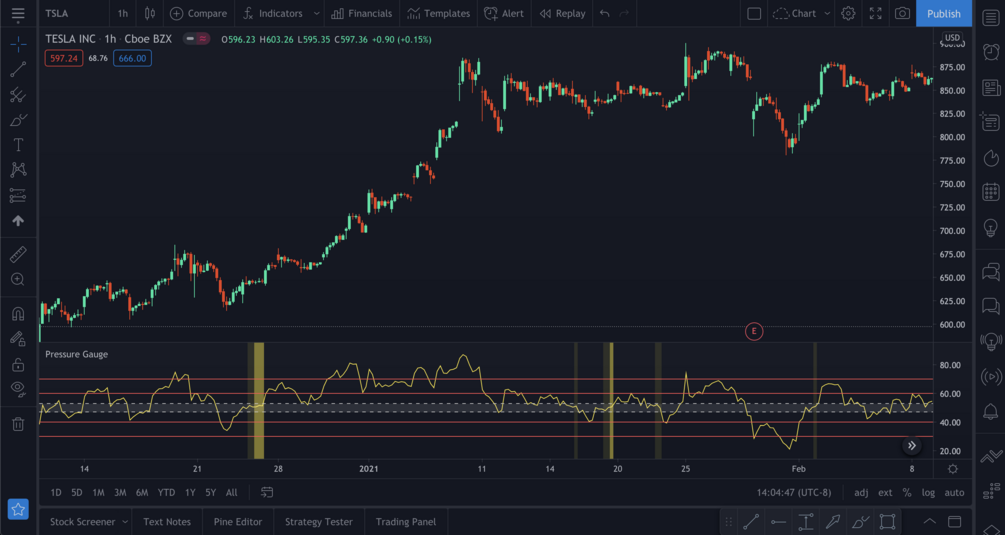Open the pitchfork drawing tools
This screenshot has height=535, width=1005.
click(18, 95)
